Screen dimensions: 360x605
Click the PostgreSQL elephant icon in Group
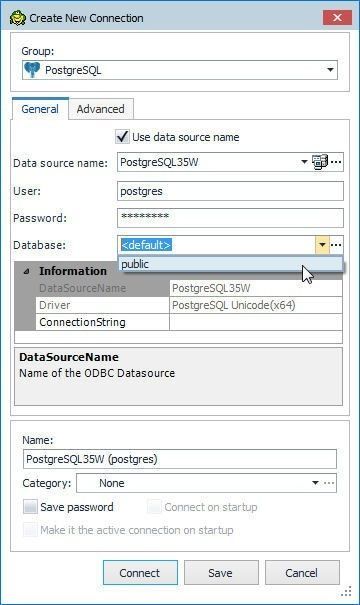pyautogui.click(x=32, y=70)
